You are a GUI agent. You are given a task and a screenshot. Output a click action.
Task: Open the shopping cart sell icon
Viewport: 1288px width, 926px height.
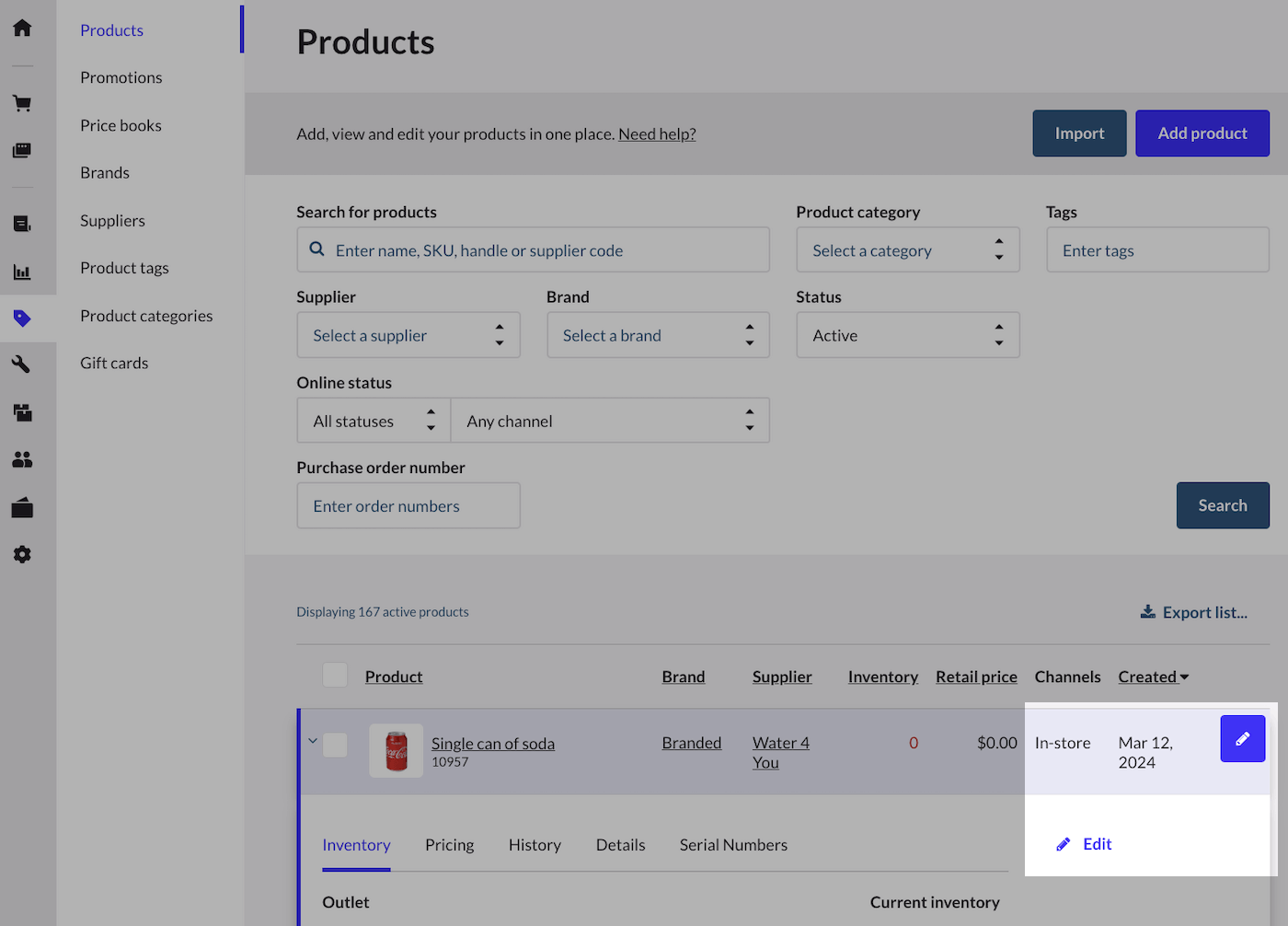[22, 103]
